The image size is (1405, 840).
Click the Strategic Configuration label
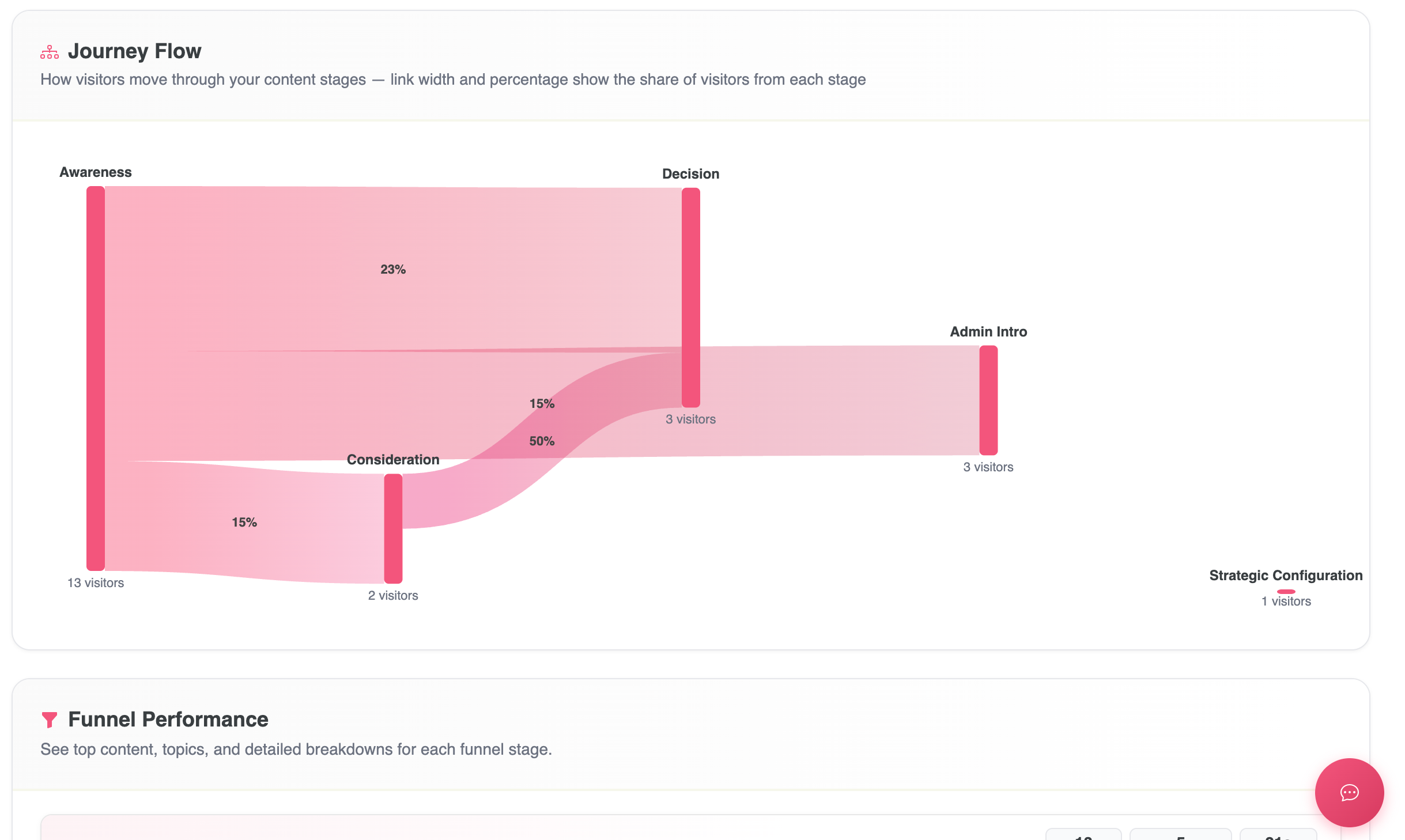click(x=1286, y=576)
